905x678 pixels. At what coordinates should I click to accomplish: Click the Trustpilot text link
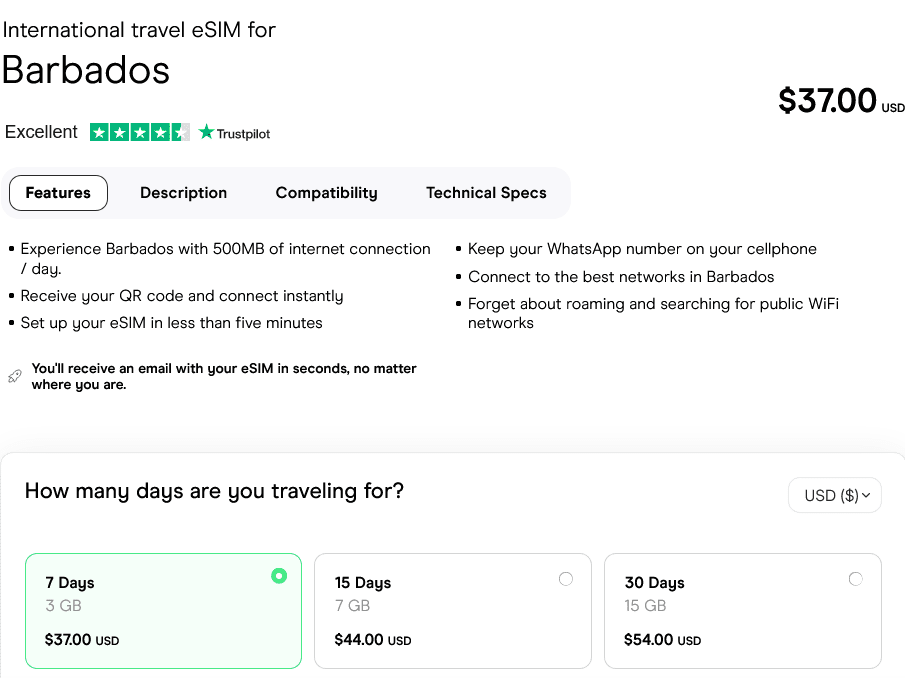[243, 133]
